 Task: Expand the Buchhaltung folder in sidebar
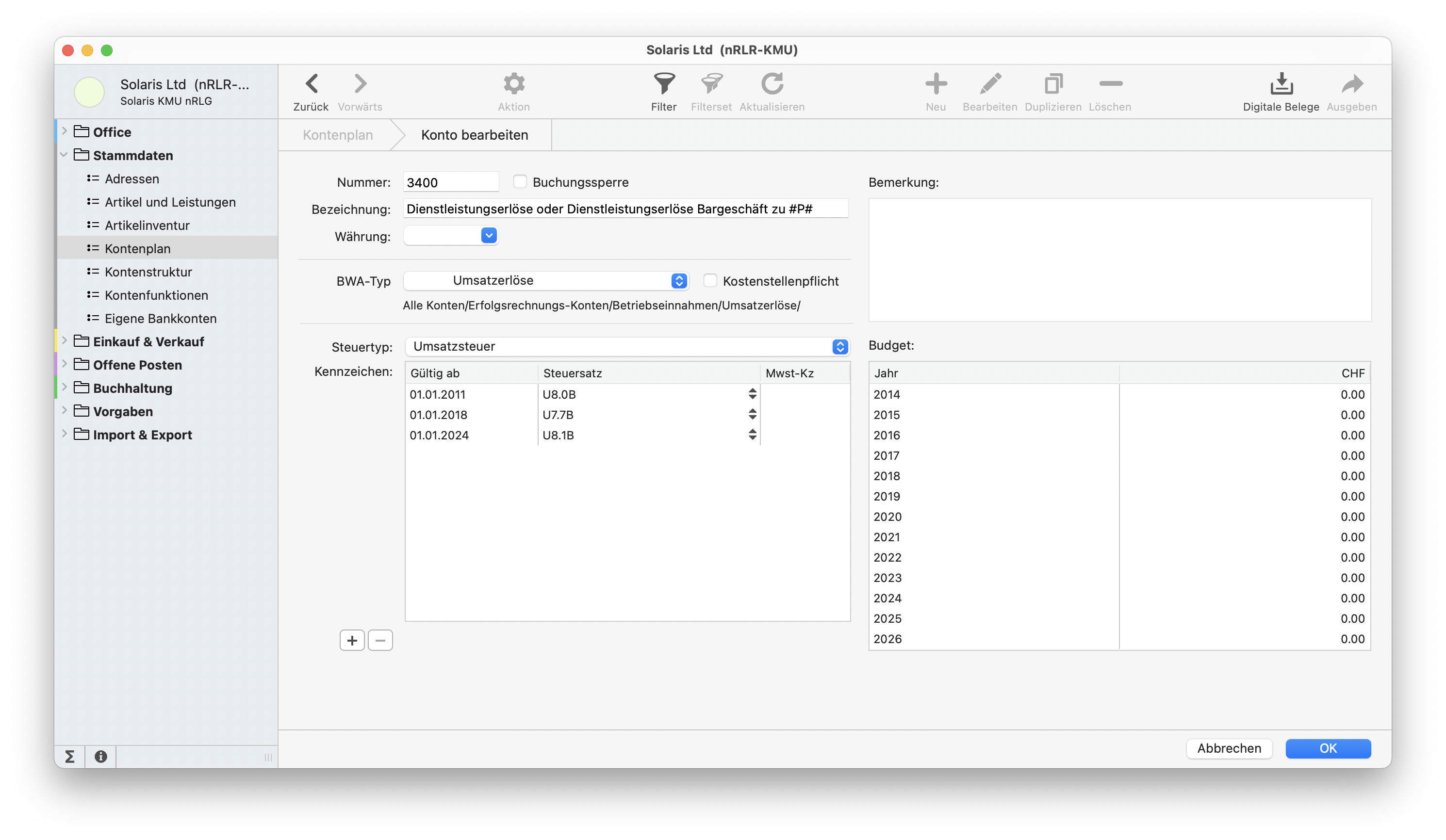(64, 388)
